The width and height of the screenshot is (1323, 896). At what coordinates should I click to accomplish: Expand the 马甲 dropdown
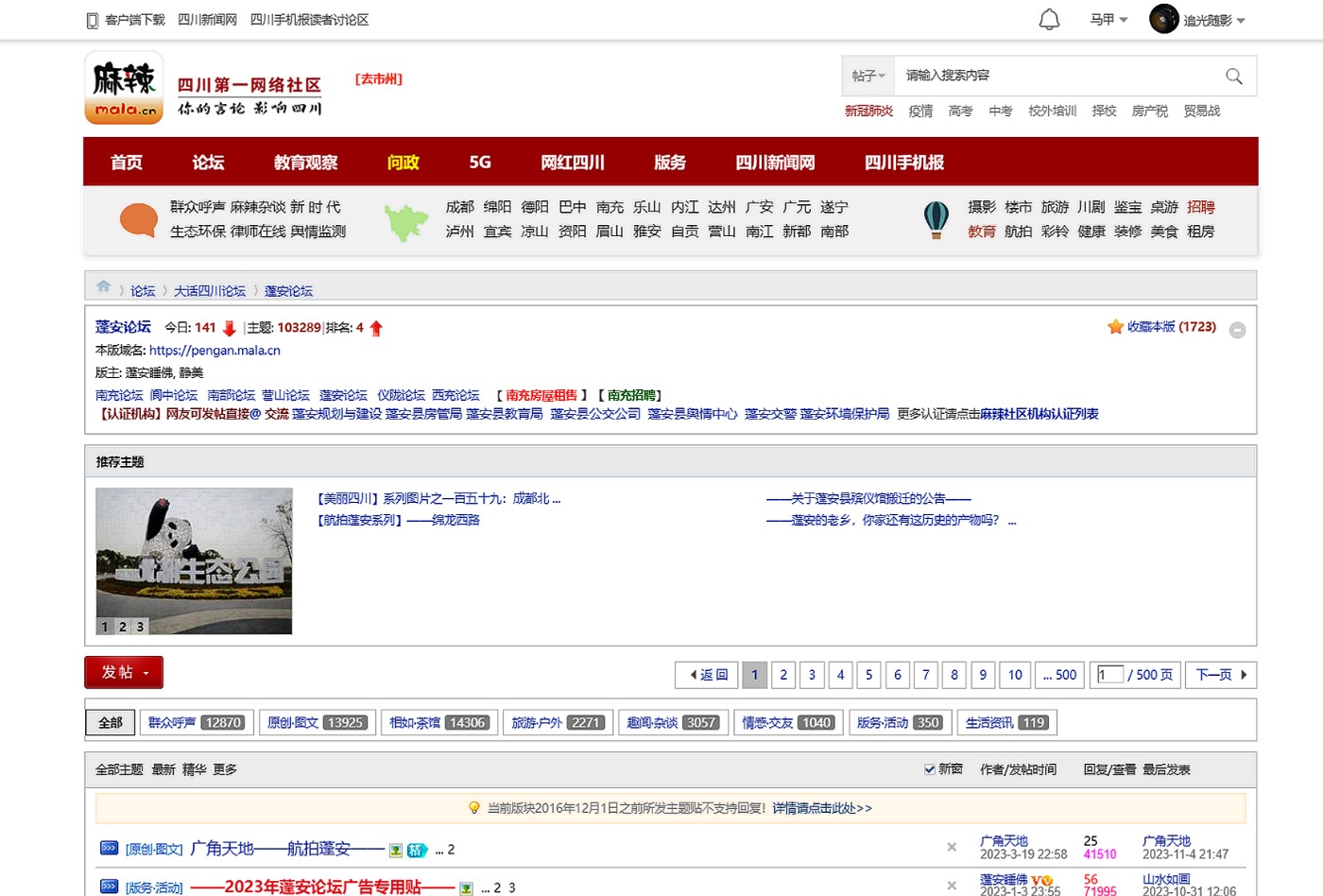click(x=1108, y=20)
